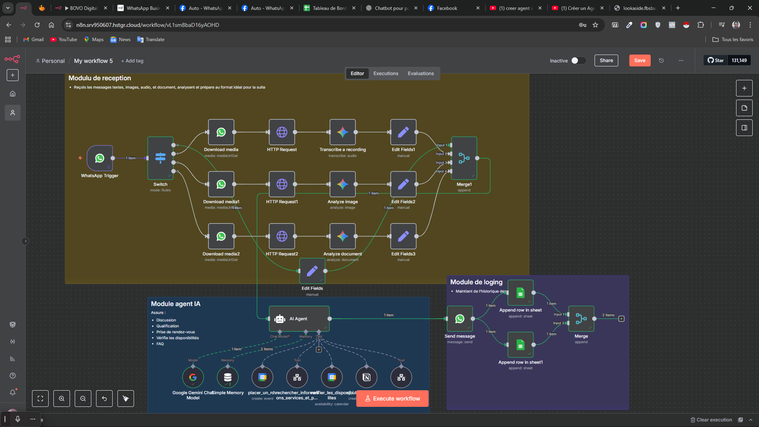The width and height of the screenshot is (759, 427).
Task: Open the Share dialog
Action: click(x=606, y=60)
